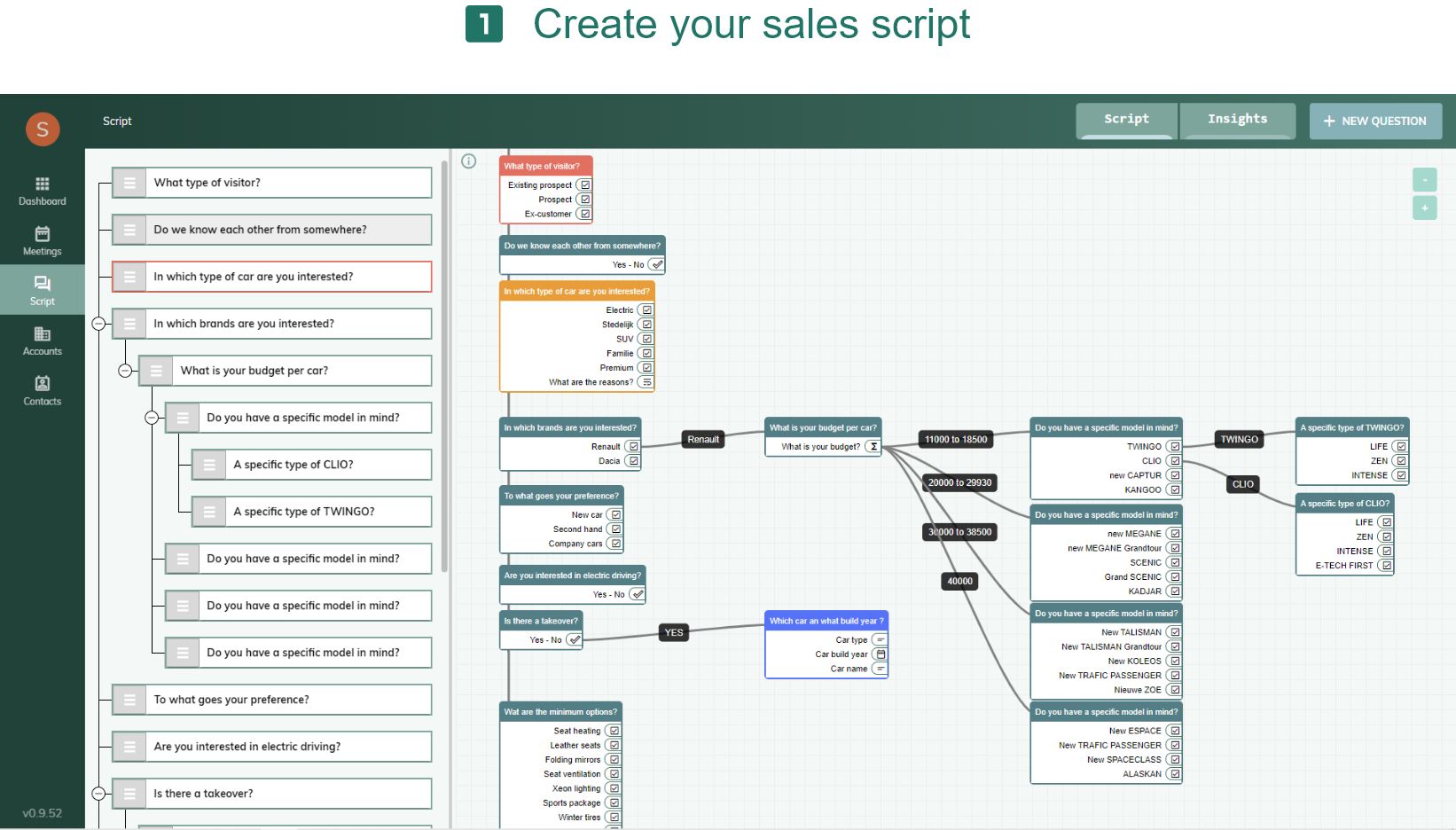Collapse the 'Is there a takeover?' tree item

(x=99, y=794)
